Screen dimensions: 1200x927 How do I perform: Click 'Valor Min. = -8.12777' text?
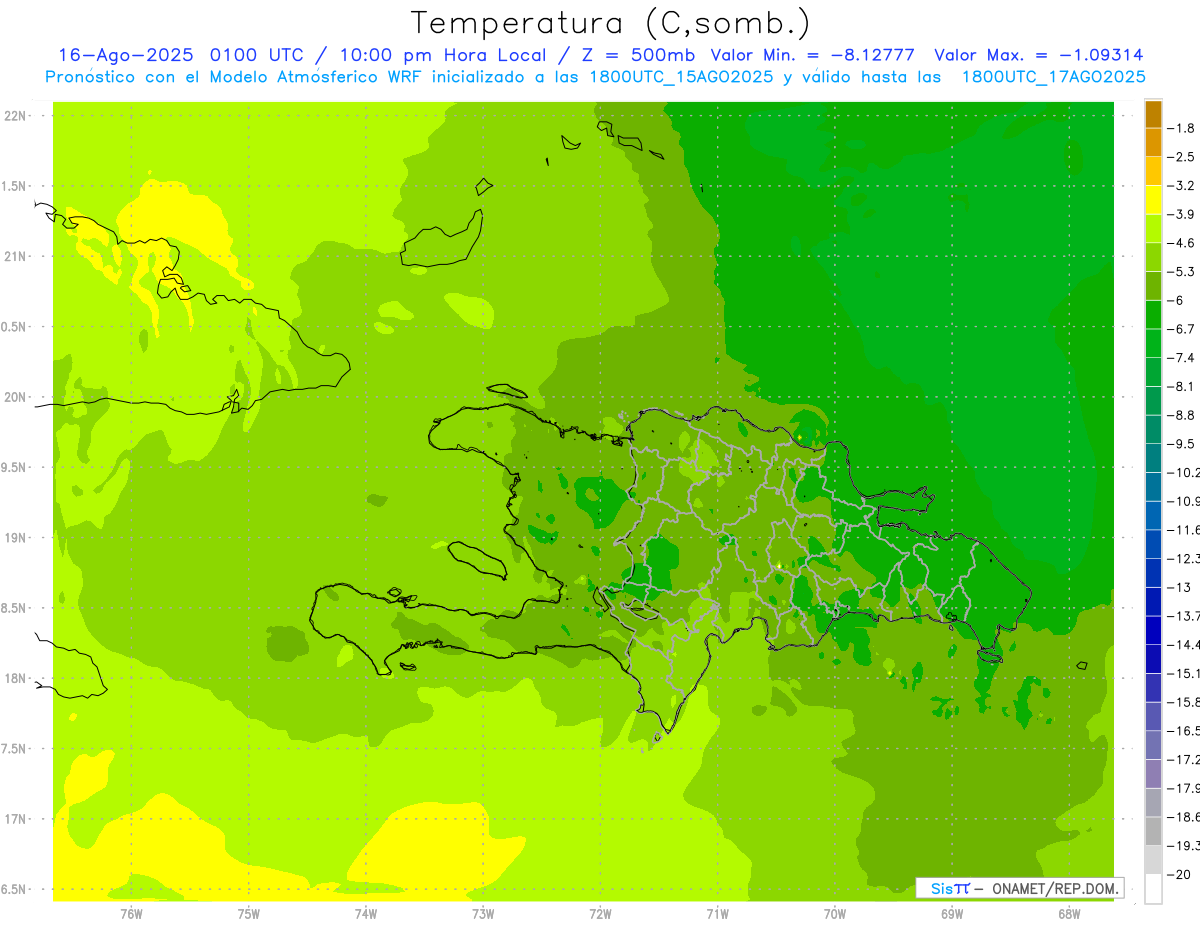[814, 55]
